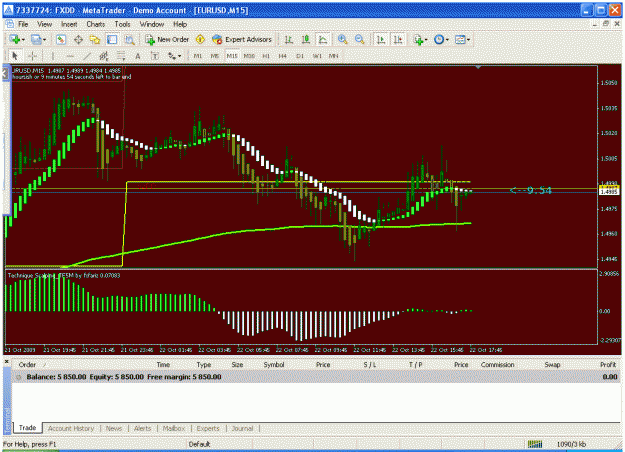Expand the Indicators list dropdown arrow
The height and width of the screenshot is (452, 625).
coord(426,40)
